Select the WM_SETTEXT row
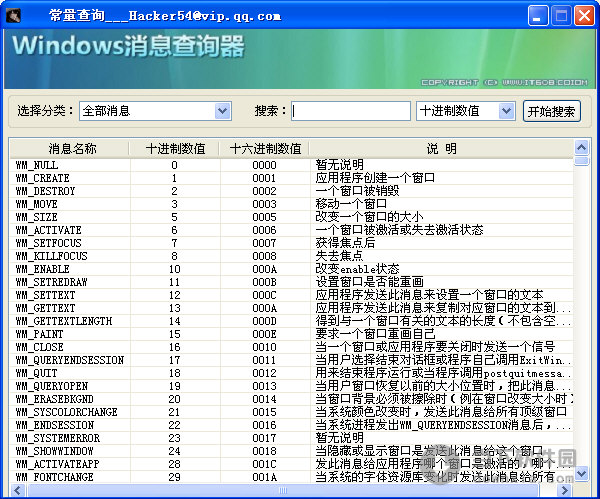600x499 pixels. [x=292, y=295]
